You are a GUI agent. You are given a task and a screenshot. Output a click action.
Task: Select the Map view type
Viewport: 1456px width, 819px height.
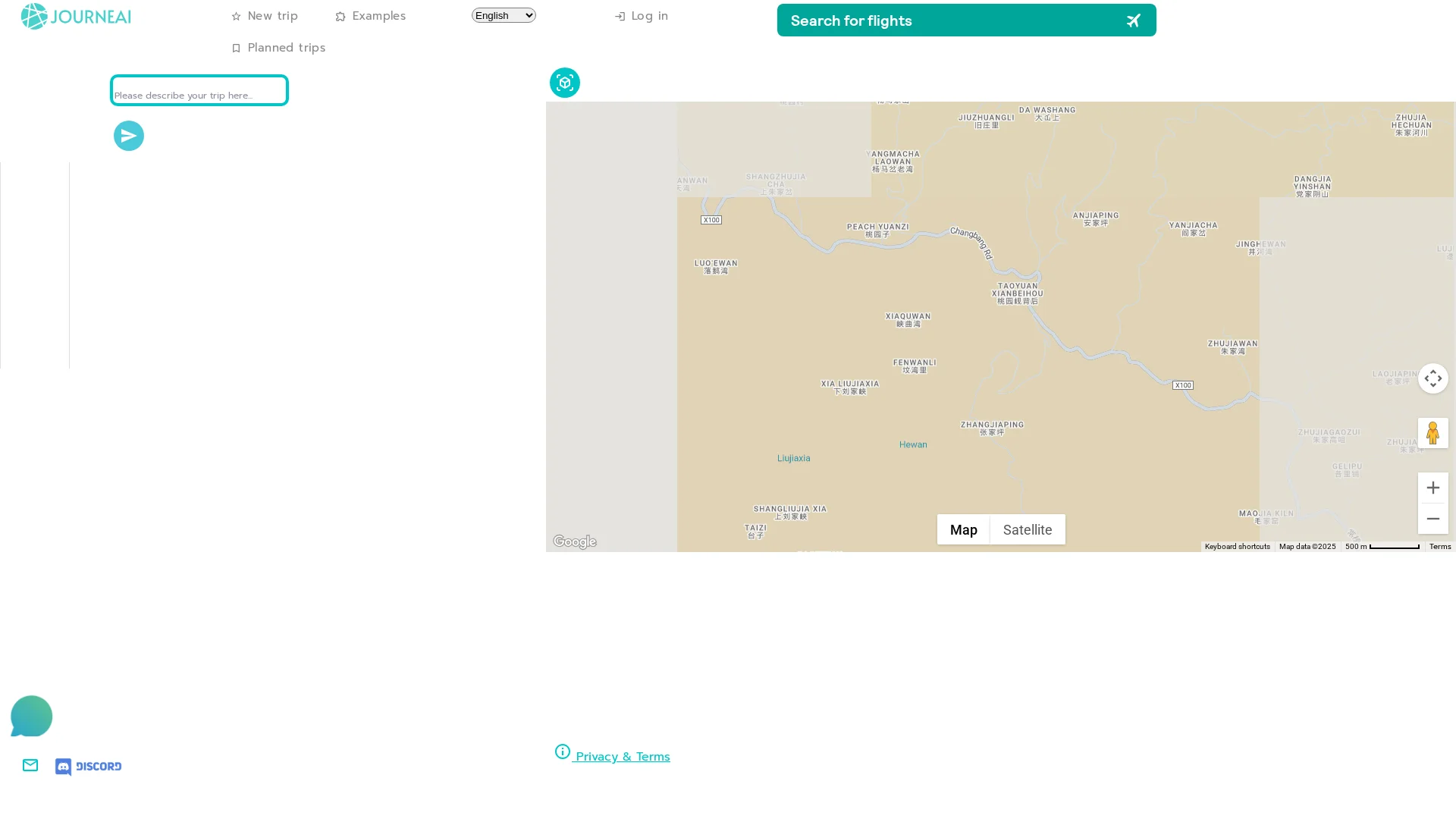[963, 529]
